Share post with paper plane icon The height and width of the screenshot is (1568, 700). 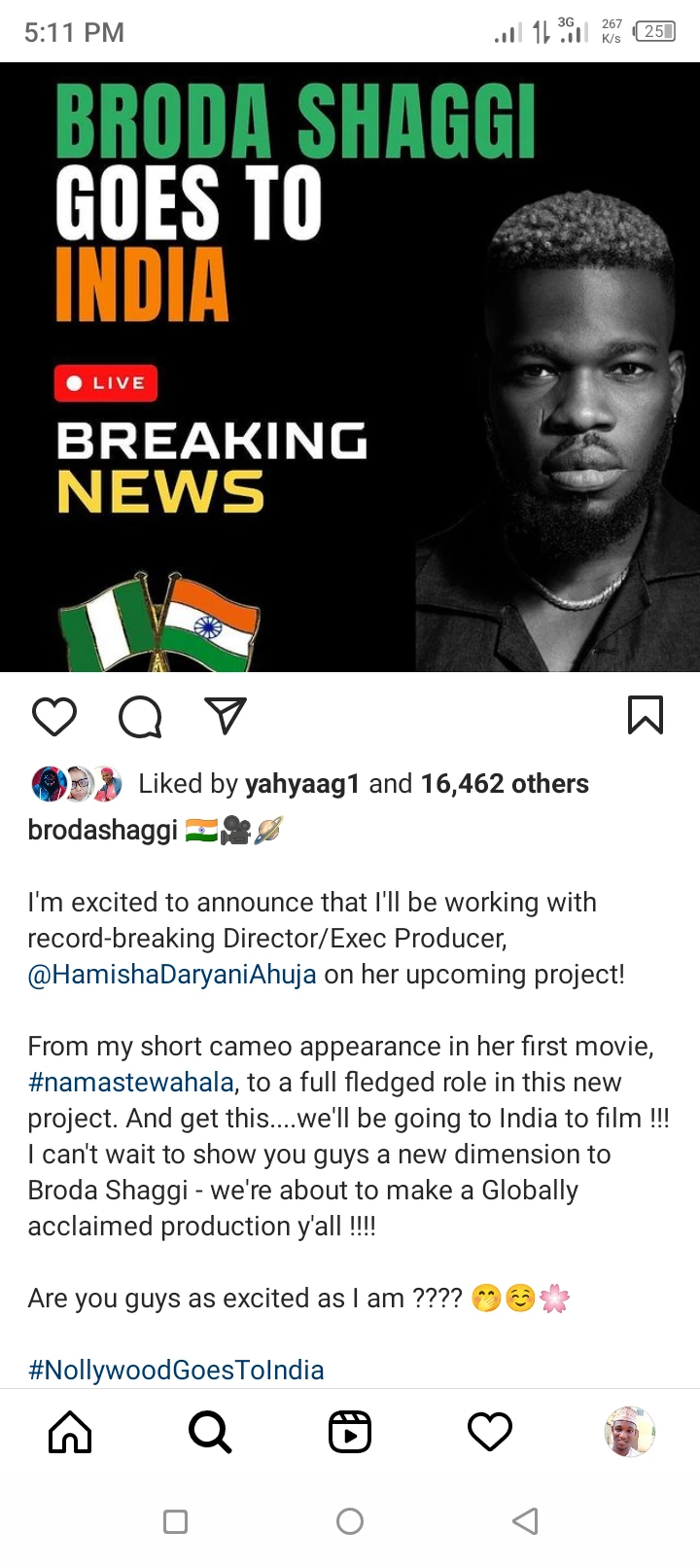[225, 715]
